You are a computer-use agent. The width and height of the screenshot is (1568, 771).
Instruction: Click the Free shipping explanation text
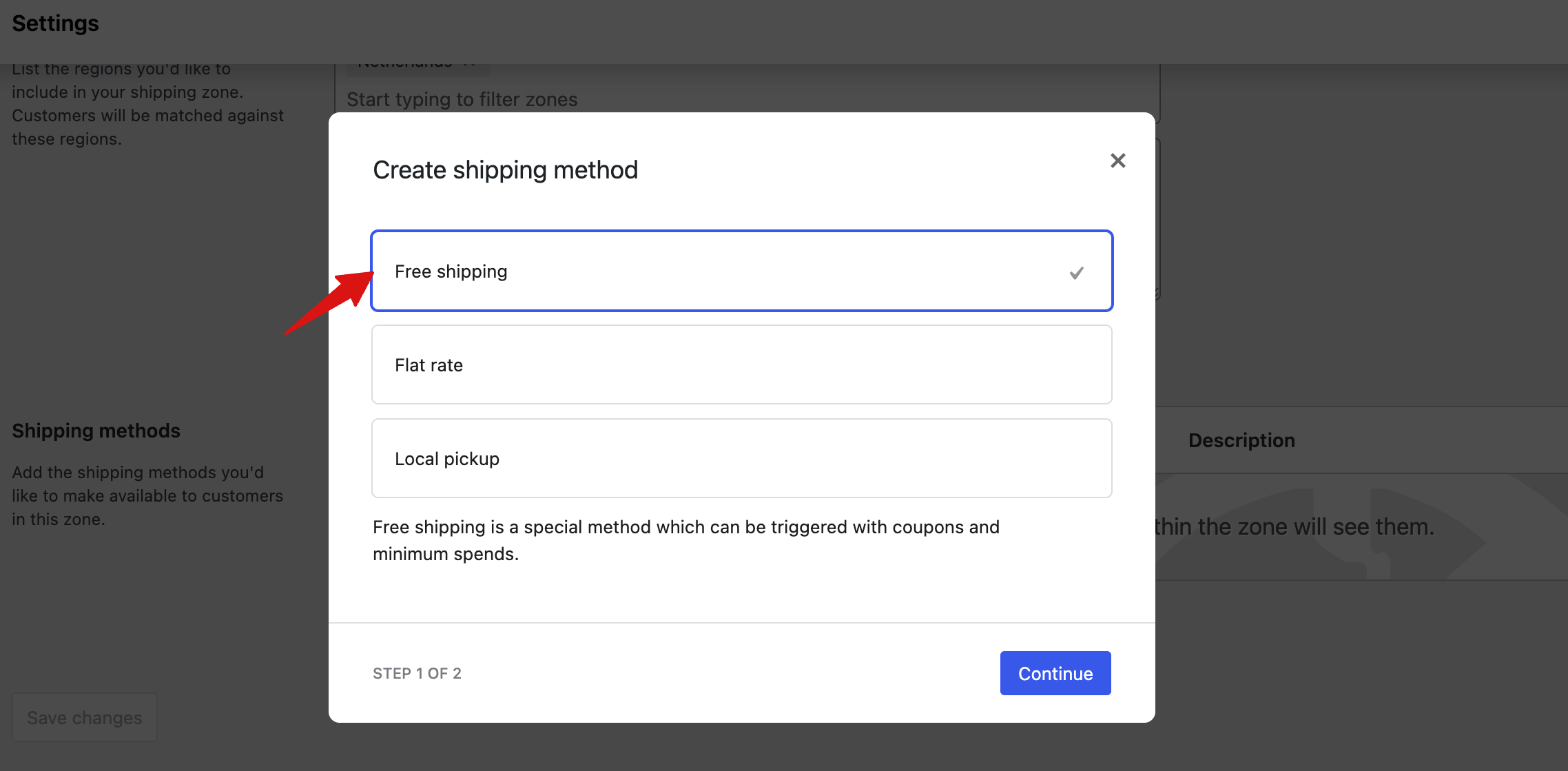point(685,539)
